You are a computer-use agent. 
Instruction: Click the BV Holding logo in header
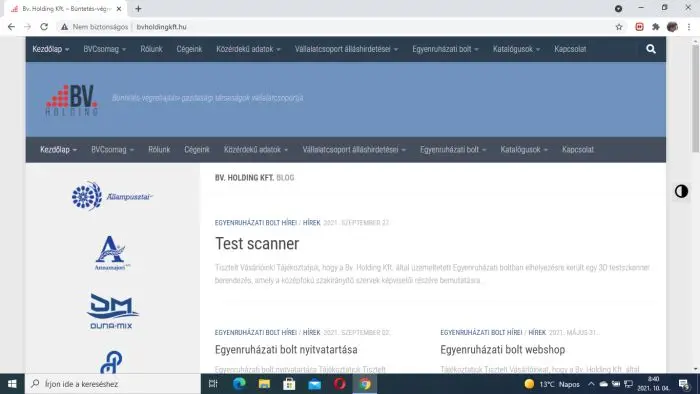pos(71,100)
